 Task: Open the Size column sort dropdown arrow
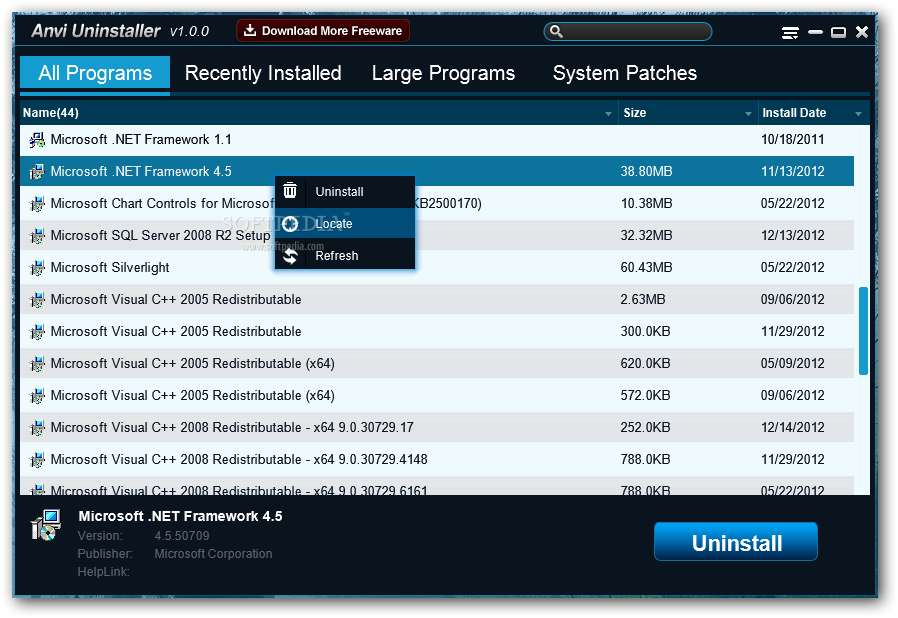tap(748, 114)
